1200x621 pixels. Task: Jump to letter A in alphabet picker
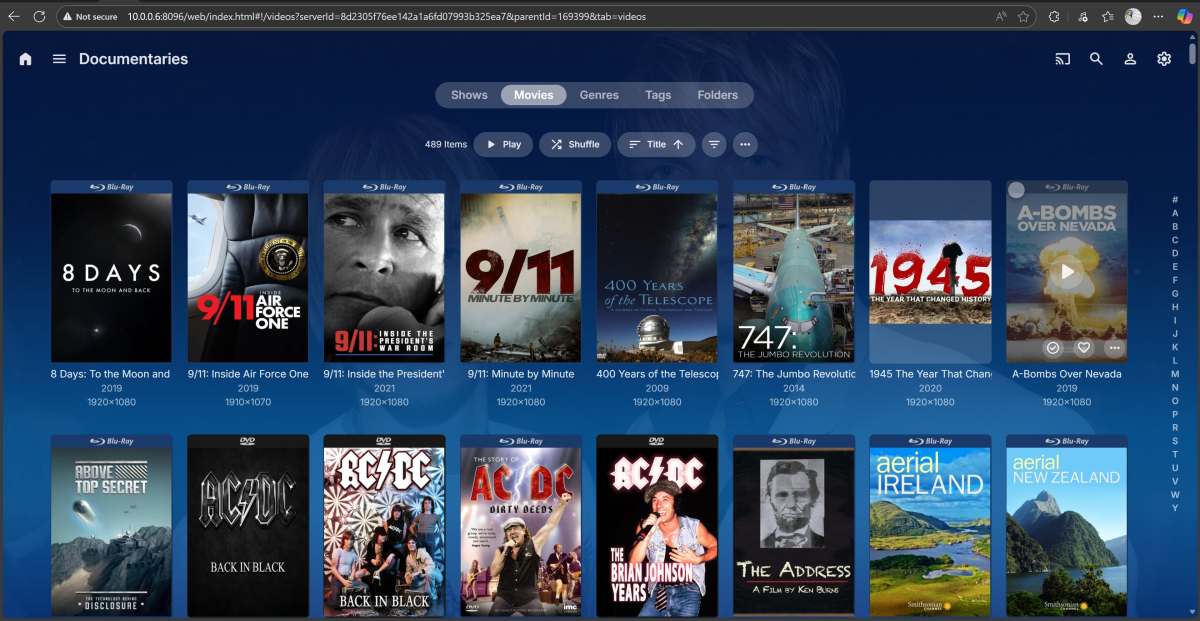pyautogui.click(x=1175, y=213)
